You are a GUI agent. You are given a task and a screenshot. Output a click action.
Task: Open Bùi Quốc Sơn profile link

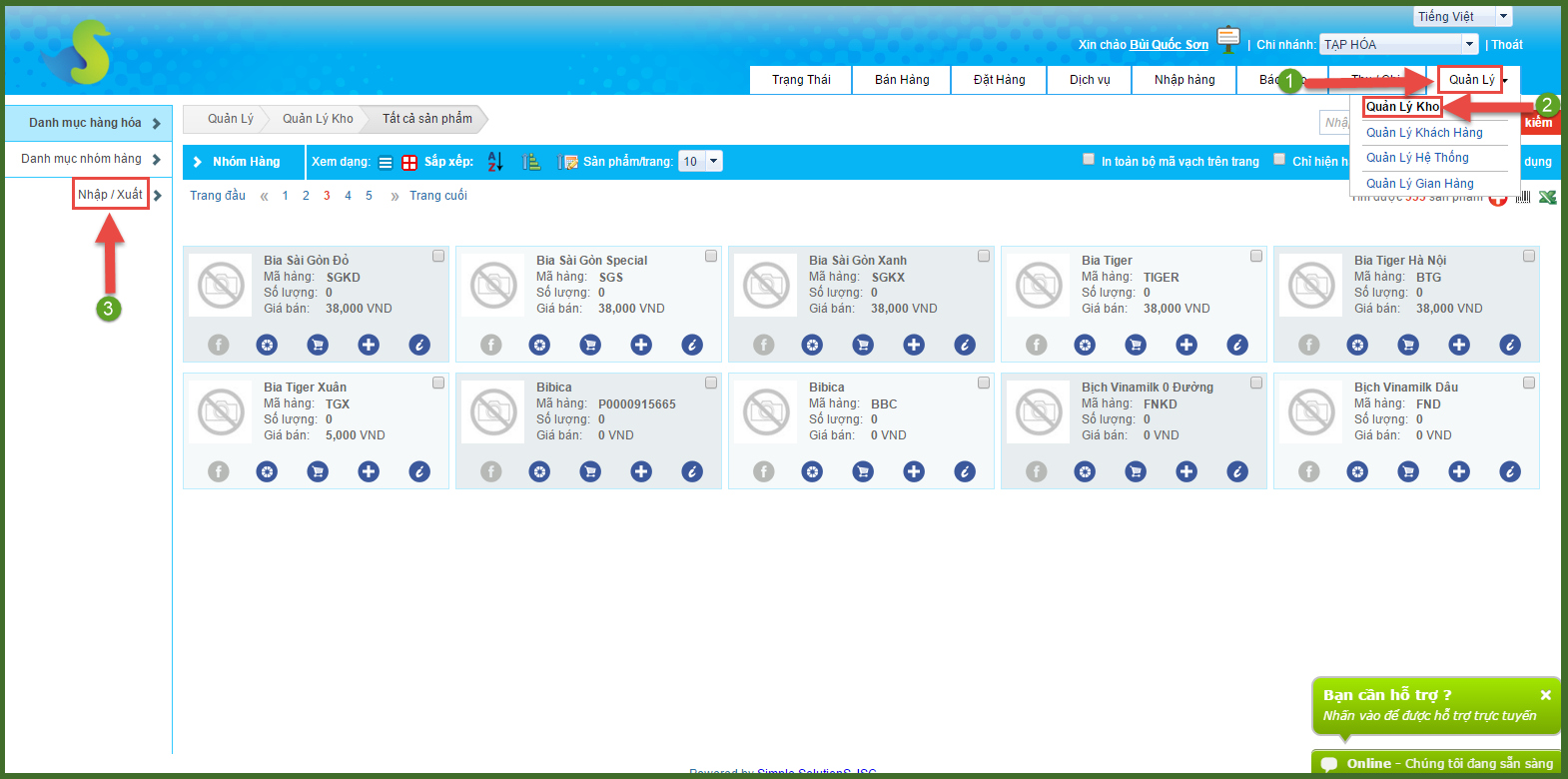point(1169,45)
